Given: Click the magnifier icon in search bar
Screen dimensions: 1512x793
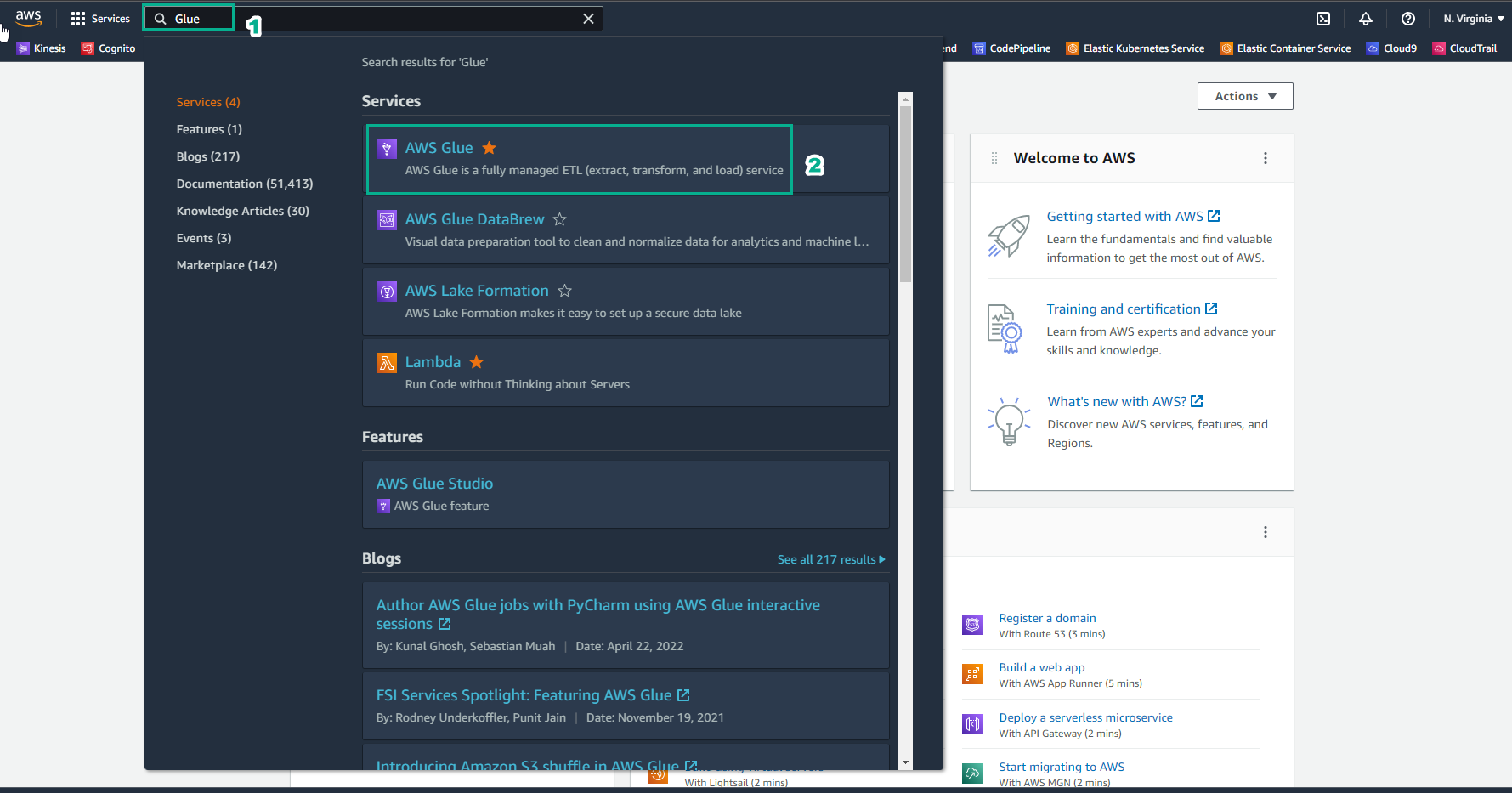Looking at the screenshot, I should pos(160,19).
